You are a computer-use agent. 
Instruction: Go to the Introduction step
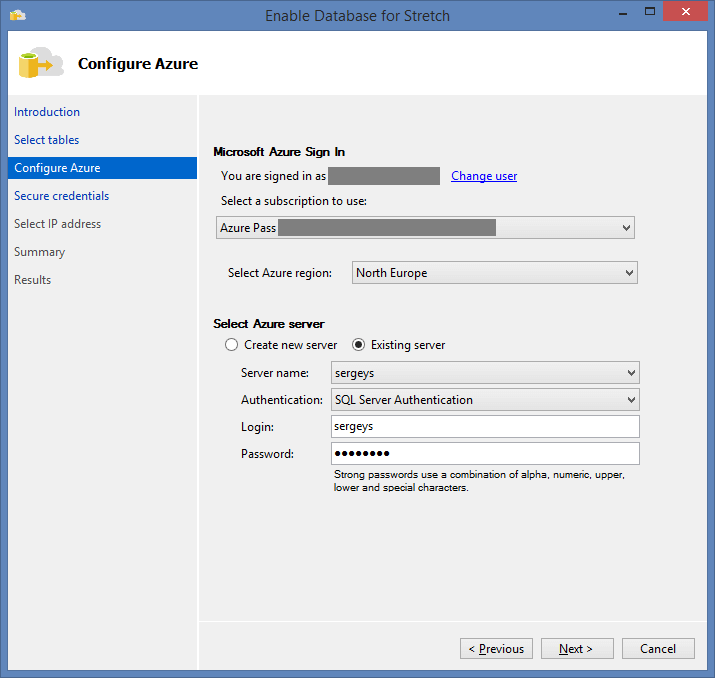click(47, 112)
